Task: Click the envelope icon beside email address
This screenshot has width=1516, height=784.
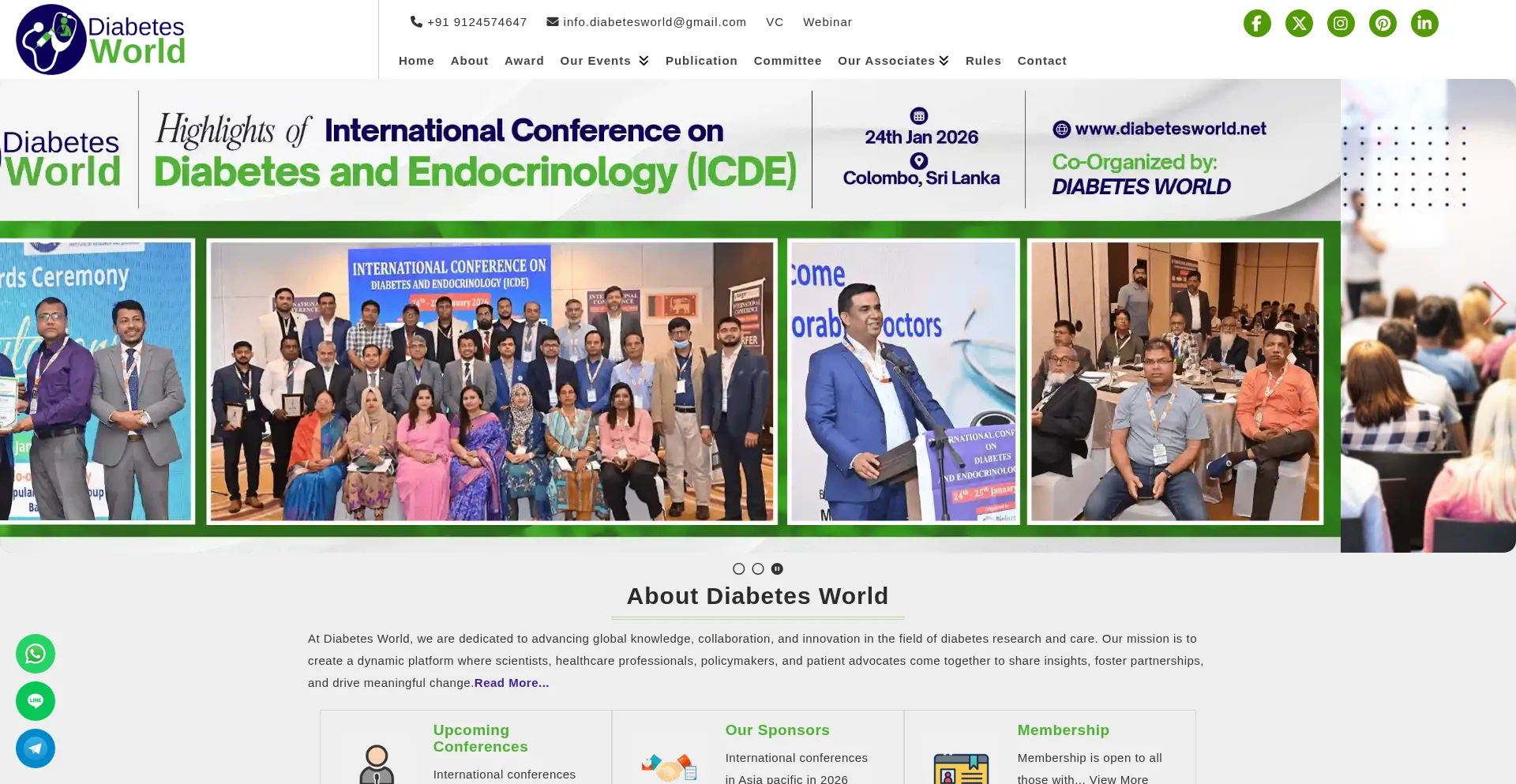Action: [553, 22]
